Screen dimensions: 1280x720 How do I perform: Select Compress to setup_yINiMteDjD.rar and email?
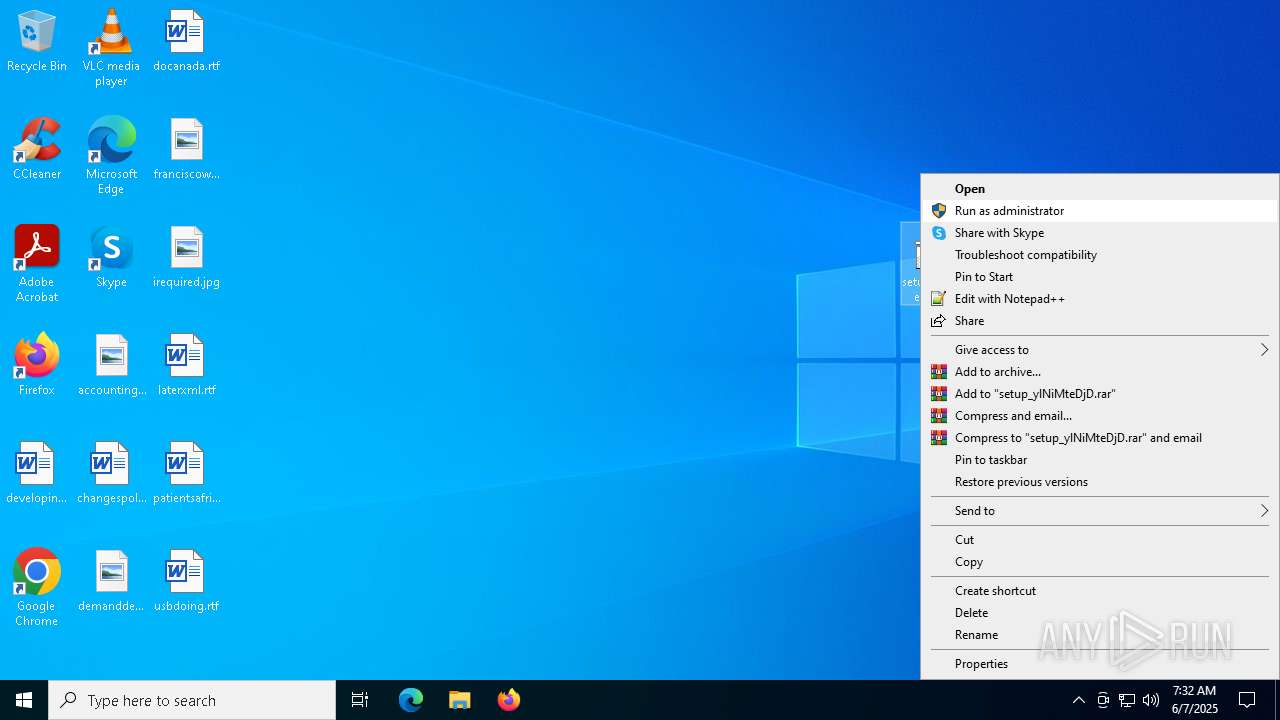(x=1100, y=438)
